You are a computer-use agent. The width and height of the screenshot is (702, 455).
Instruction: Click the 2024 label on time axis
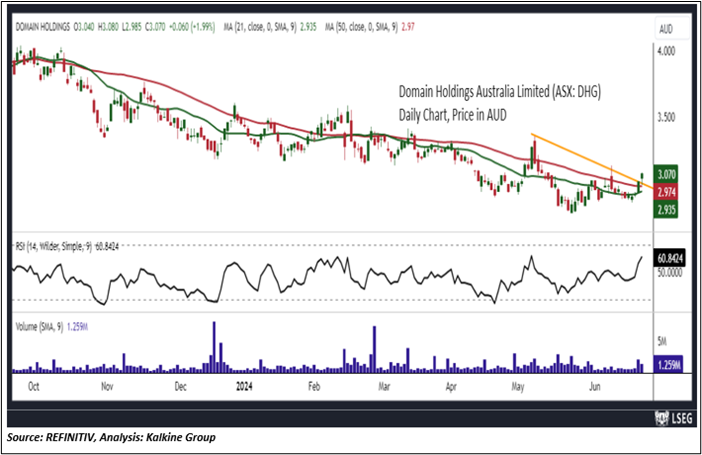point(244,386)
